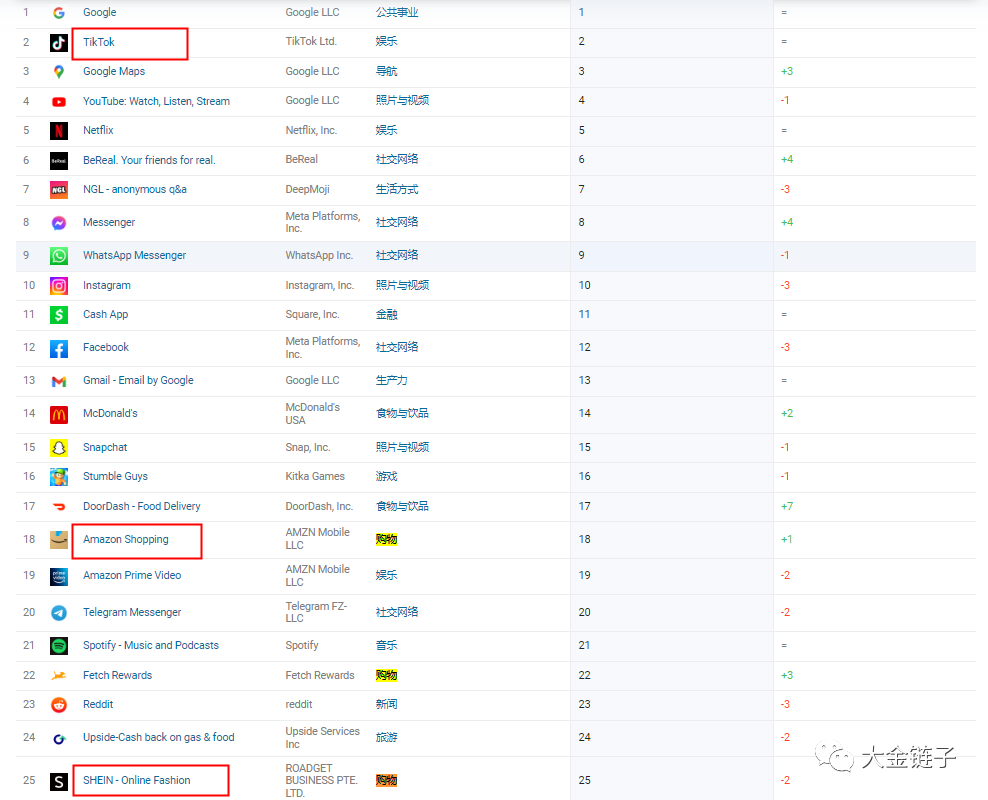This screenshot has height=800, width=988.
Task: Open the Amazon Prime Video link
Action: pyautogui.click(x=132, y=575)
